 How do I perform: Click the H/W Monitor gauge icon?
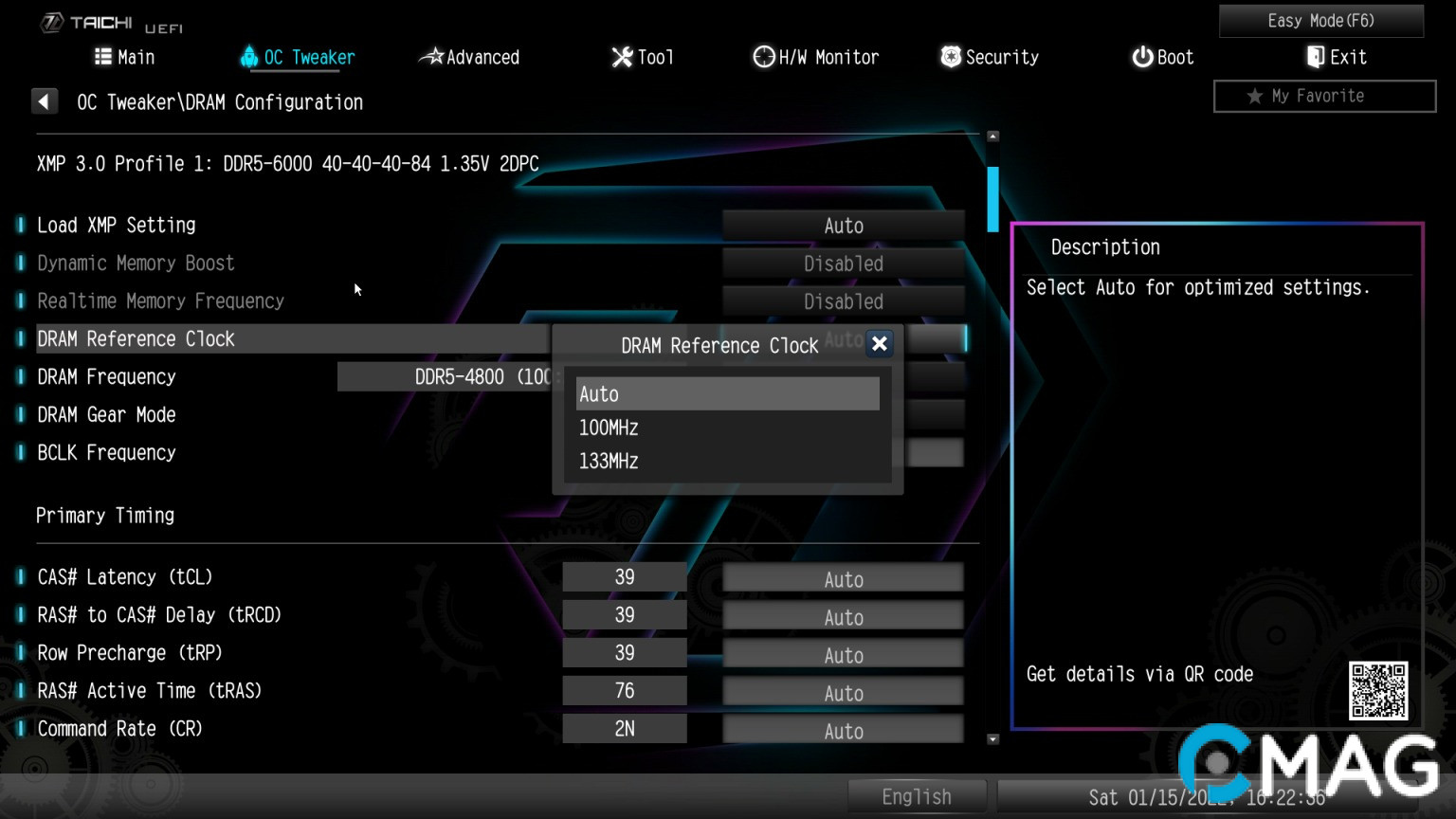click(x=763, y=57)
